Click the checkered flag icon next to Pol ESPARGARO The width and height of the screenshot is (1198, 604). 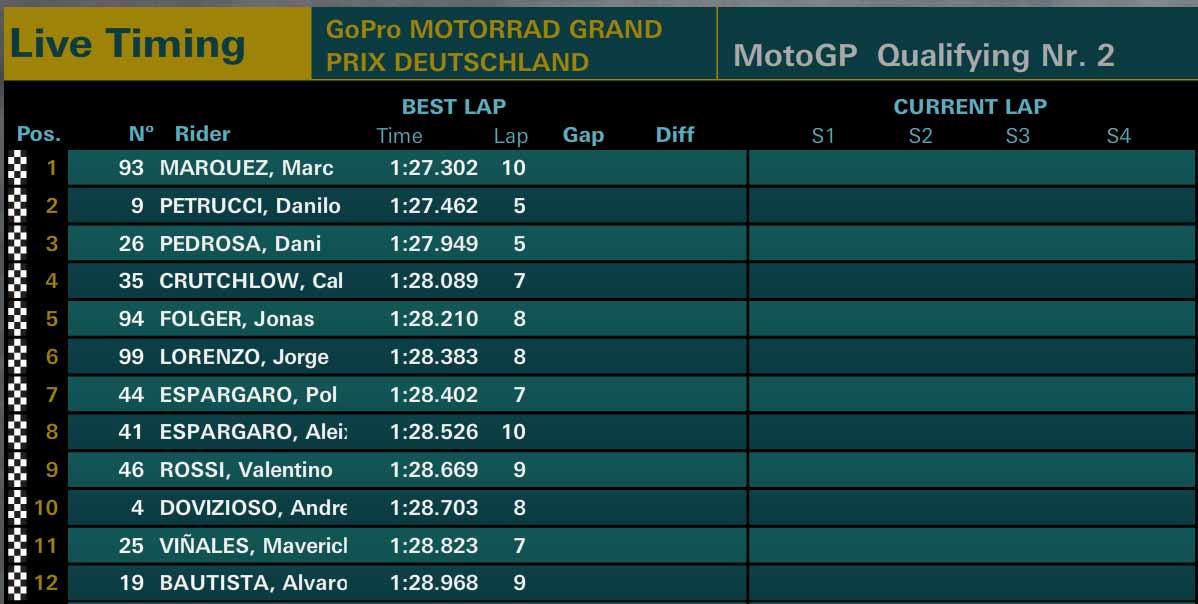(x=18, y=394)
